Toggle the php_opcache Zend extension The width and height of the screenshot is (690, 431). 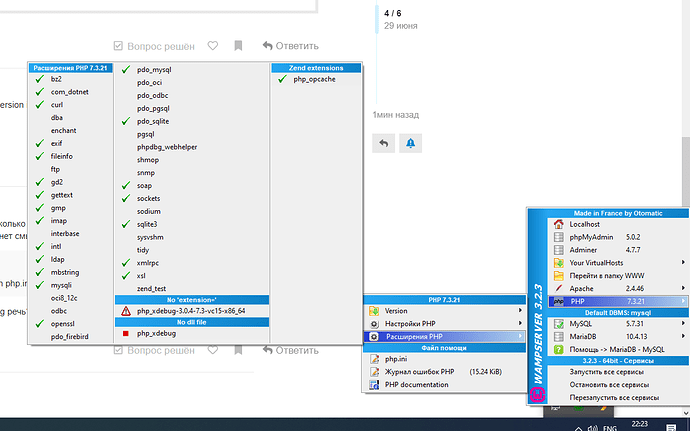tap(316, 79)
